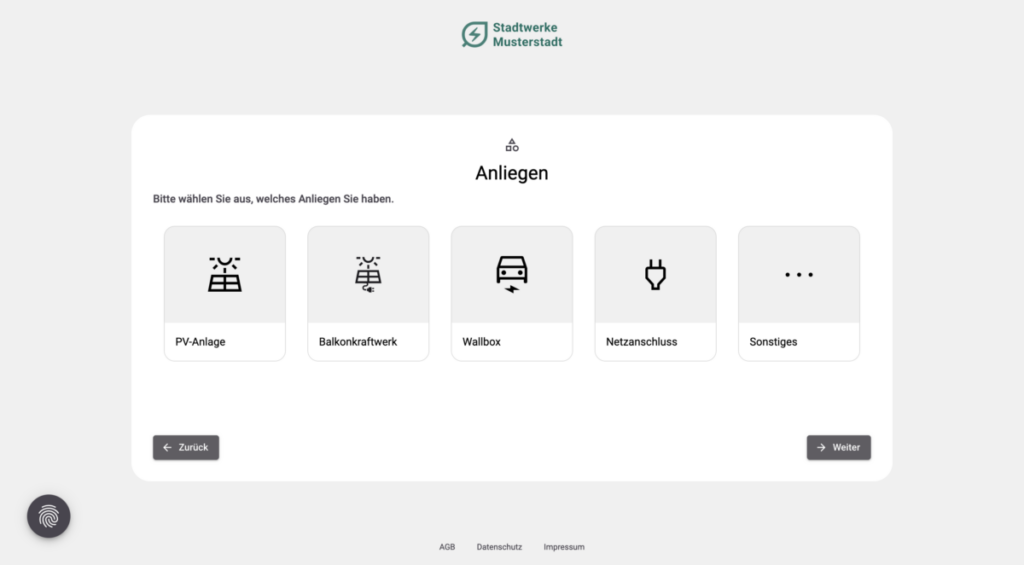
Task: Open the Datenschutz footer link
Action: 497,547
